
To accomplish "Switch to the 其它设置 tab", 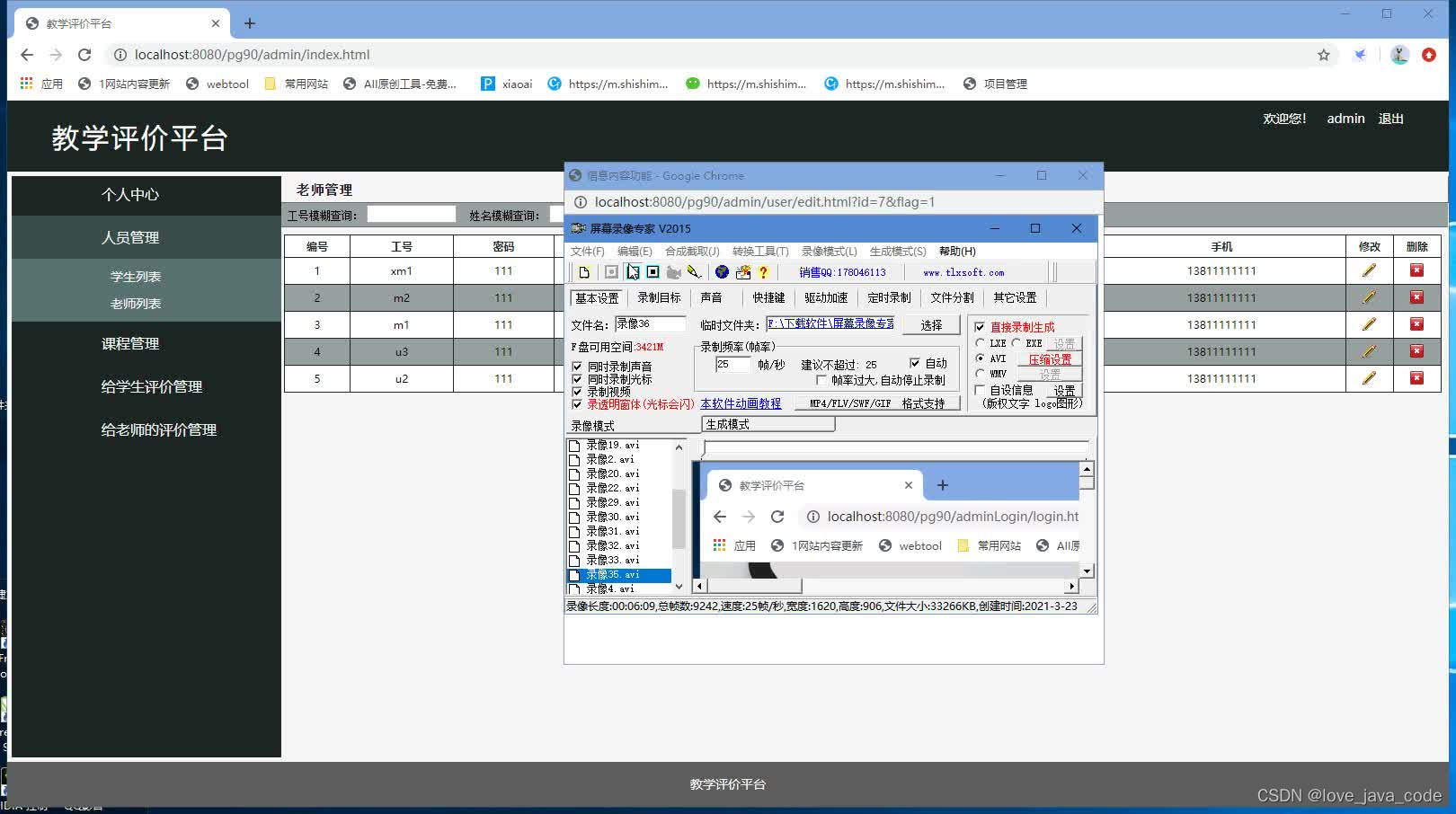I will click(1015, 297).
